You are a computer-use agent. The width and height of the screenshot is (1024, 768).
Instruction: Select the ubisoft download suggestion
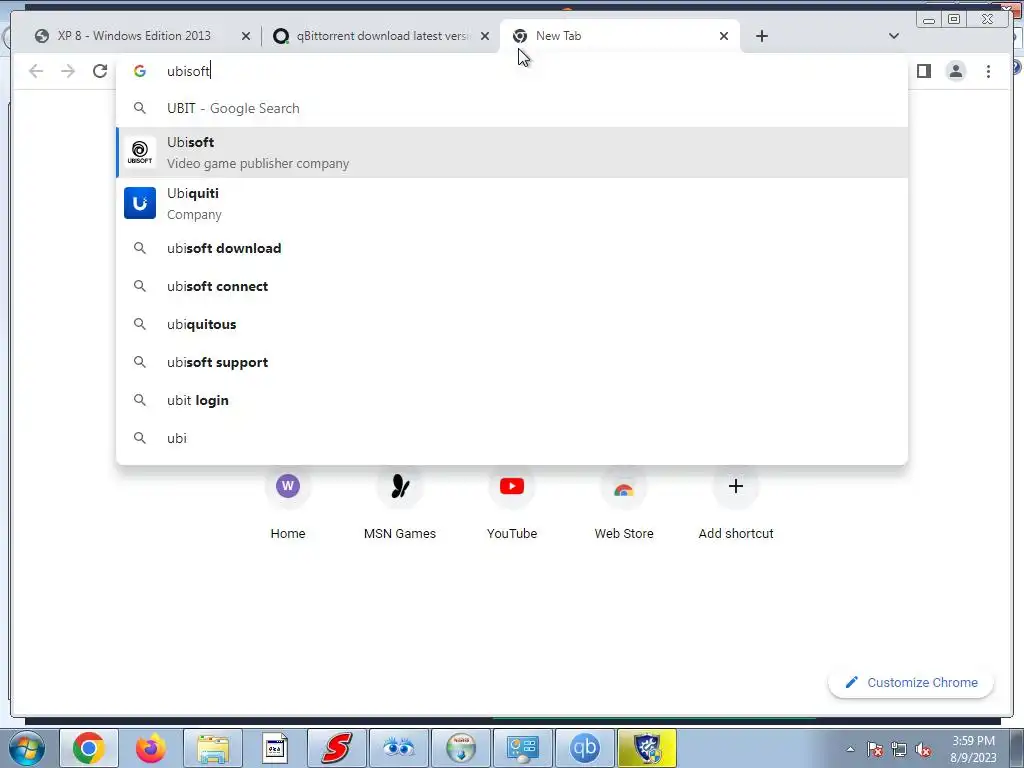pyautogui.click(x=511, y=248)
